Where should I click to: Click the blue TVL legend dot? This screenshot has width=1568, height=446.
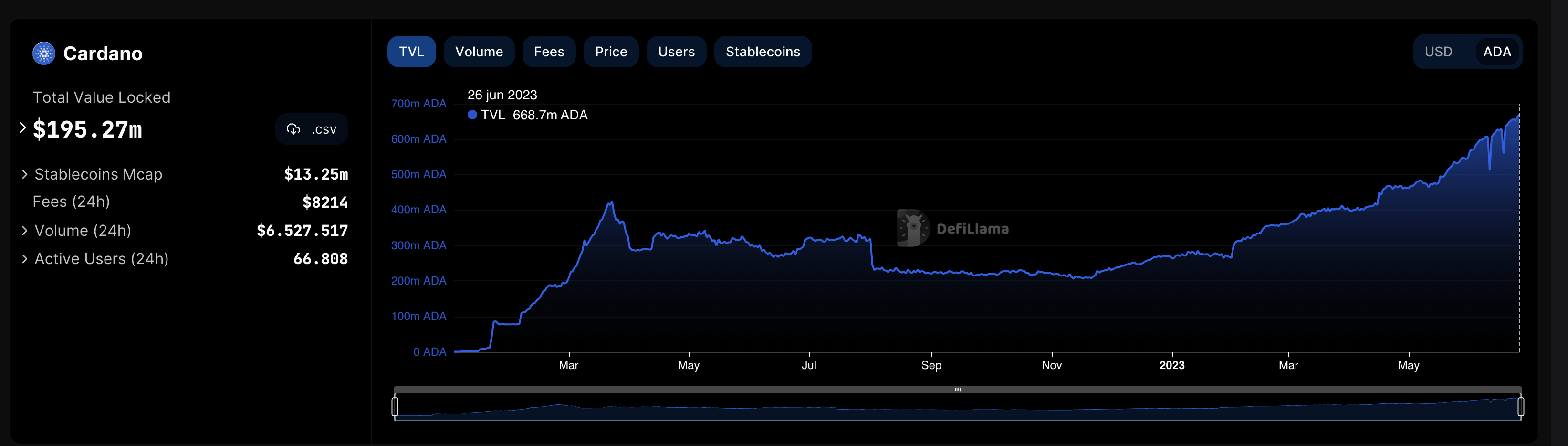[472, 115]
